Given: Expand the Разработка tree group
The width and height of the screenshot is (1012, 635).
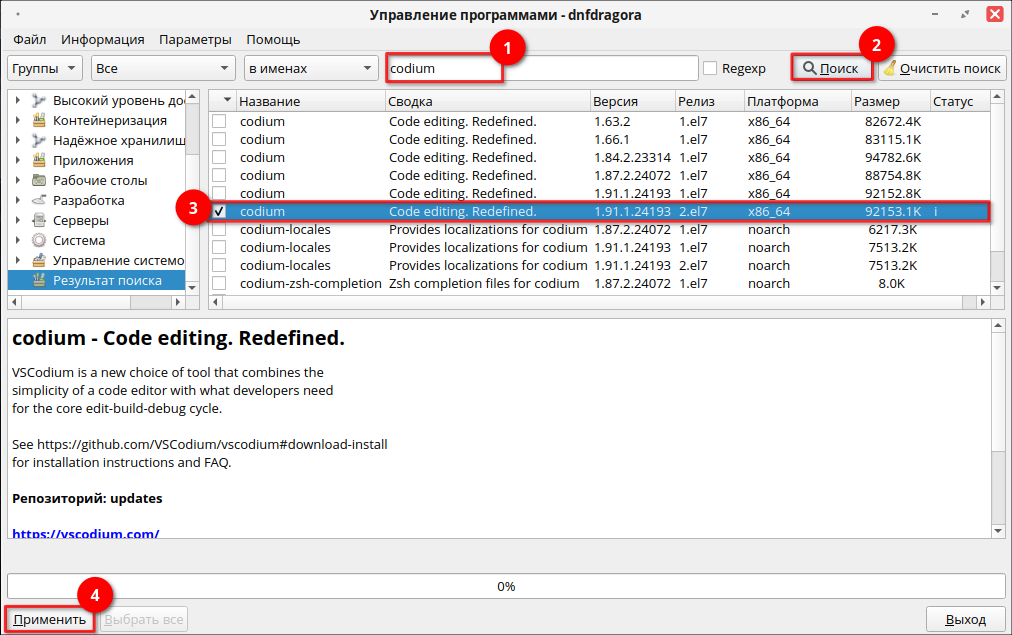Looking at the screenshot, I should point(18,201).
